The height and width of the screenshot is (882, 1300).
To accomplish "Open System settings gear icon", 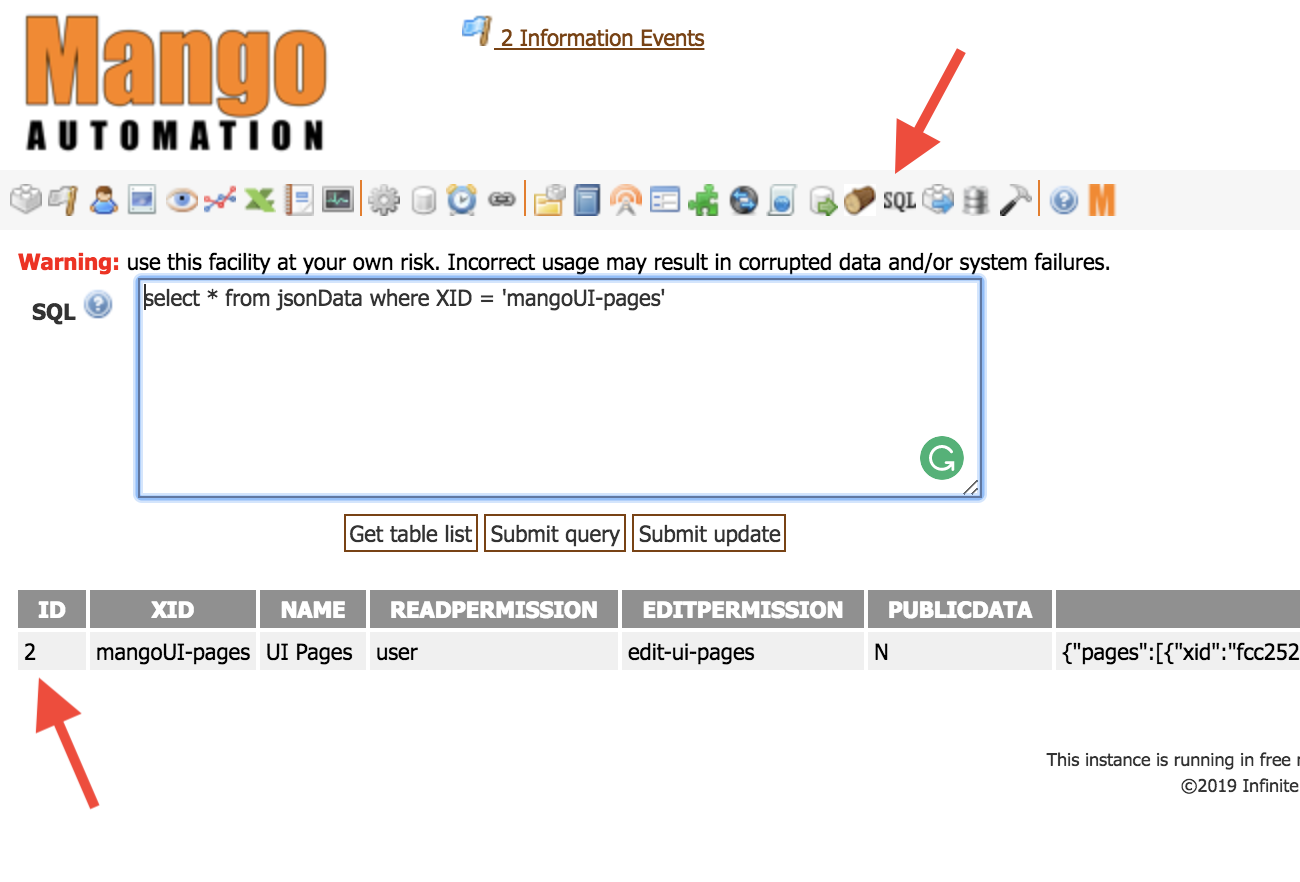I will (384, 200).
